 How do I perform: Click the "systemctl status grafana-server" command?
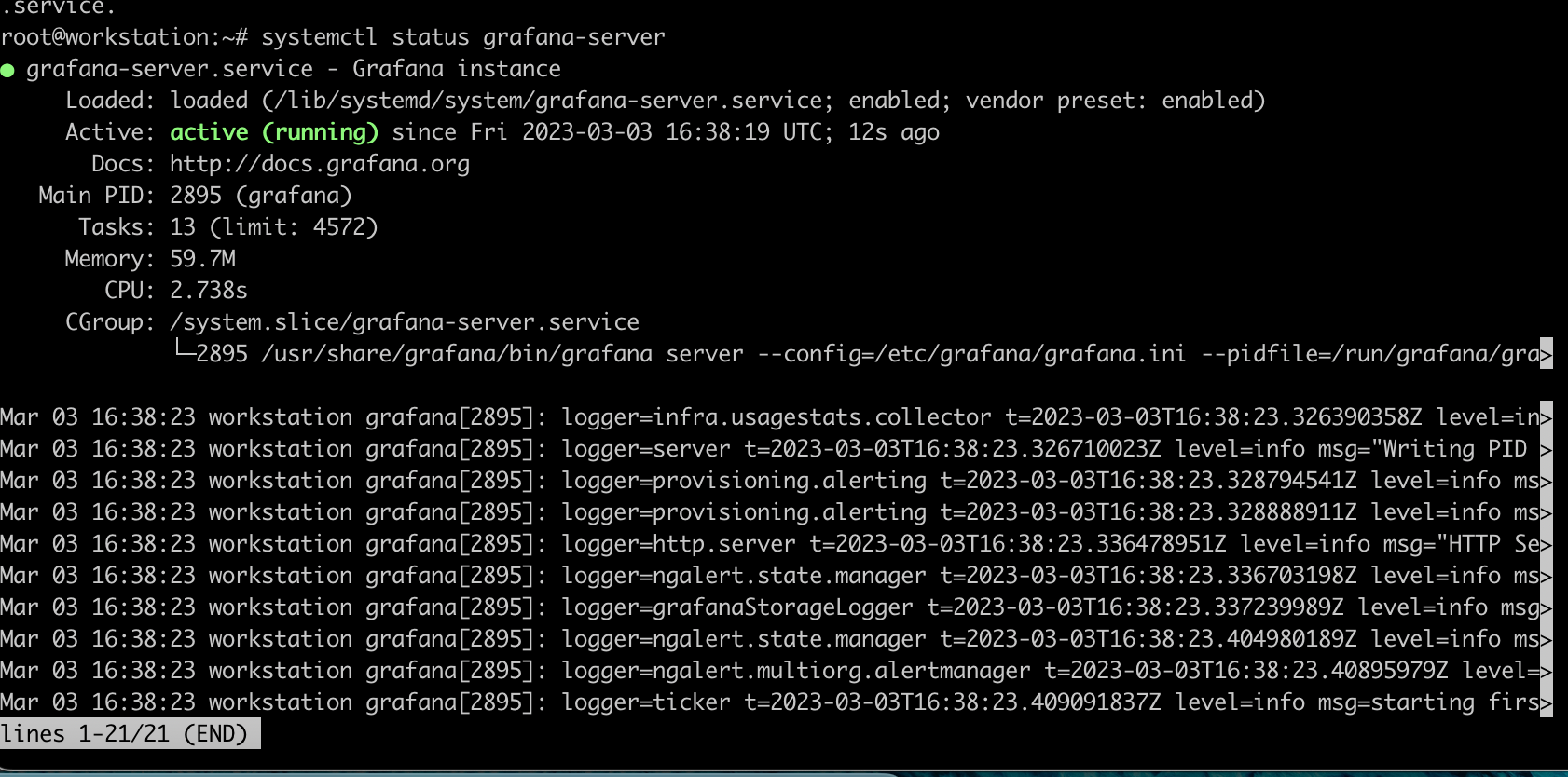pyautogui.click(x=463, y=37)
